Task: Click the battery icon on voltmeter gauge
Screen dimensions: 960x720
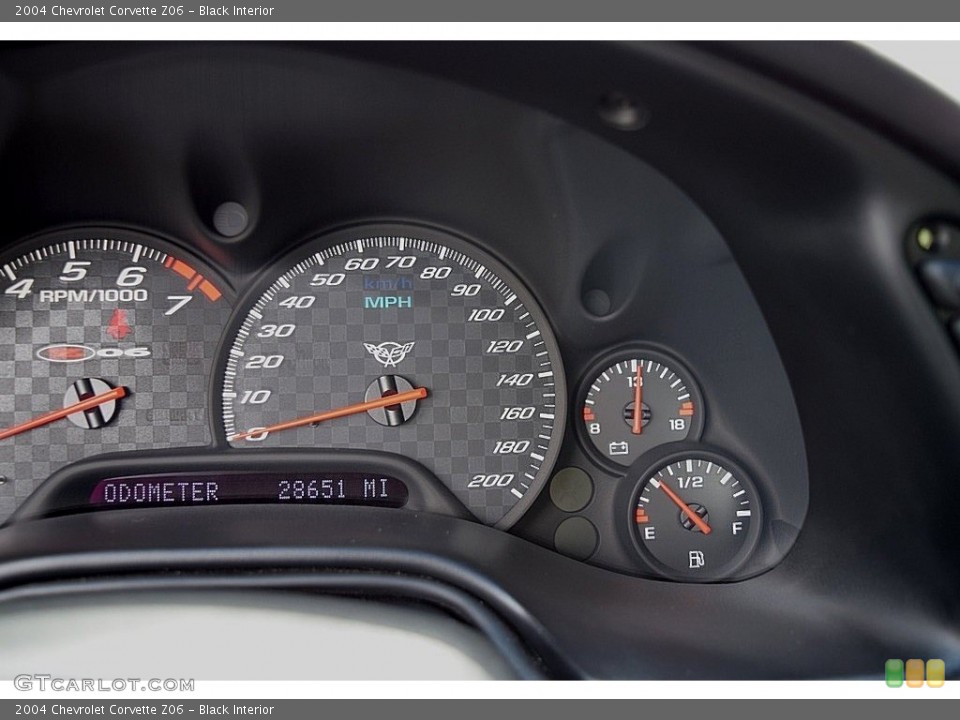Action: click(618, 448)
